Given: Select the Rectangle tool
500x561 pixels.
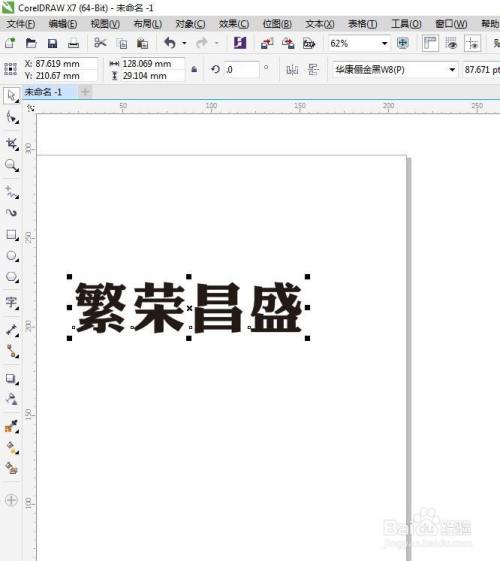Looking at the screenshot, I should (11, 235).
